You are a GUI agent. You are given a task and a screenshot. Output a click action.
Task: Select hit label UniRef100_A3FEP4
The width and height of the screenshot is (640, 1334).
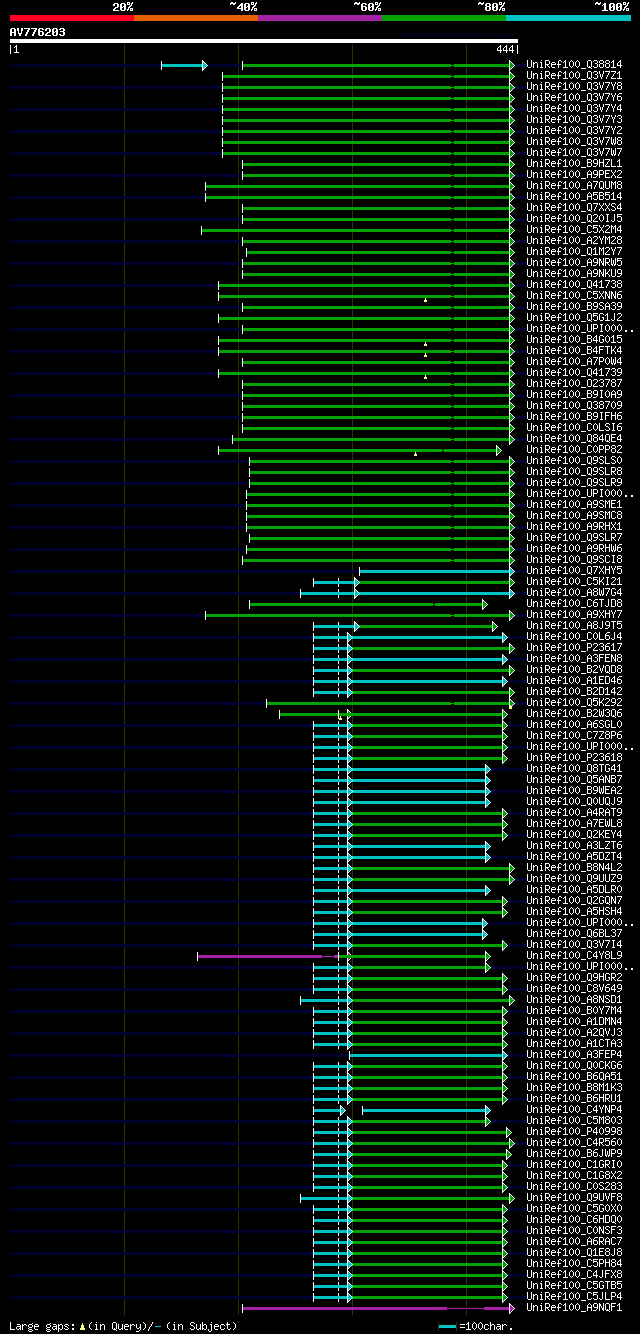[x=574, y=1054]
